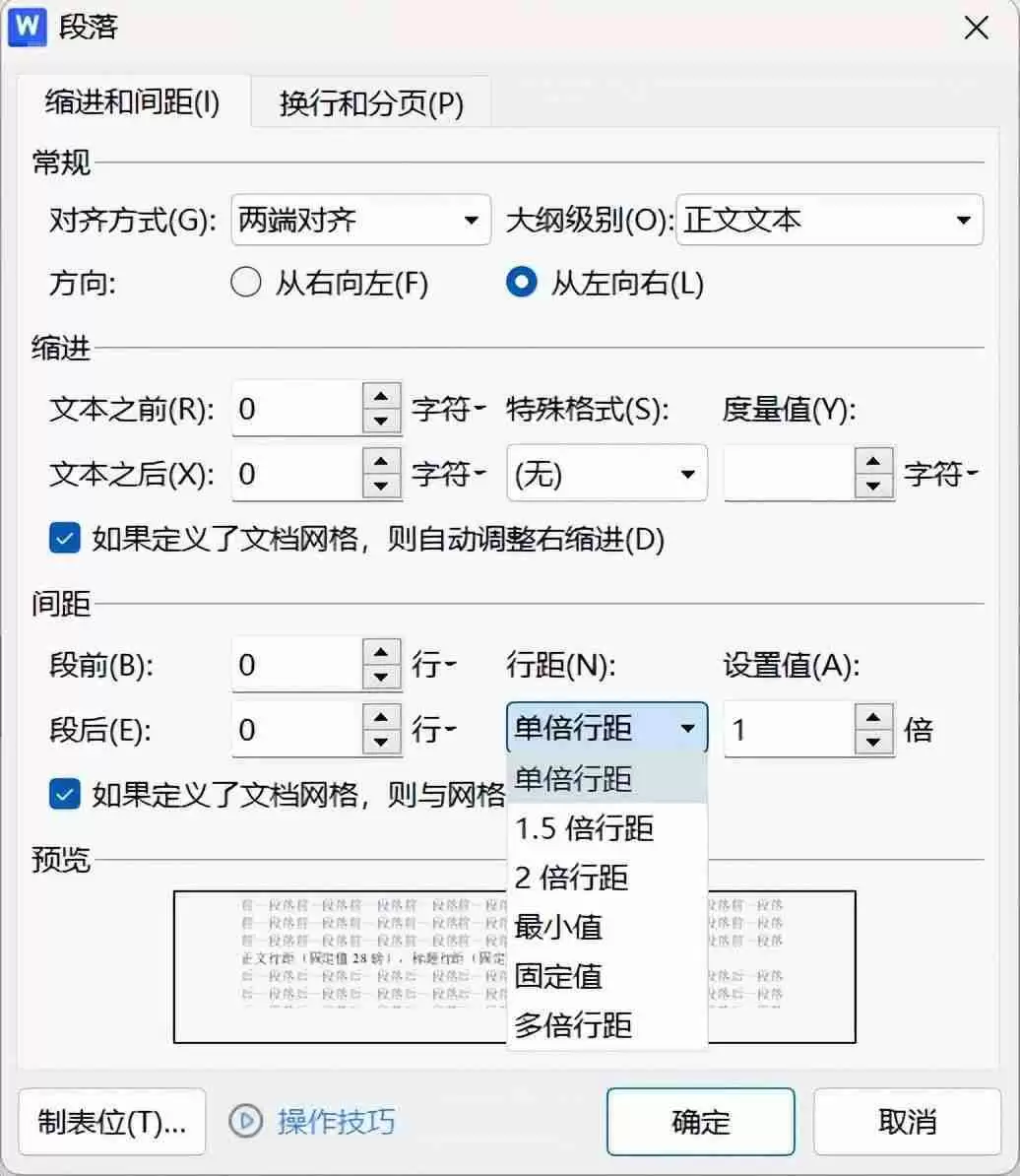Image resolution: width=1020 pixels, height=1176 pixels.
Task: Click the 取消 button to cancel
Action: point(906,1122)
